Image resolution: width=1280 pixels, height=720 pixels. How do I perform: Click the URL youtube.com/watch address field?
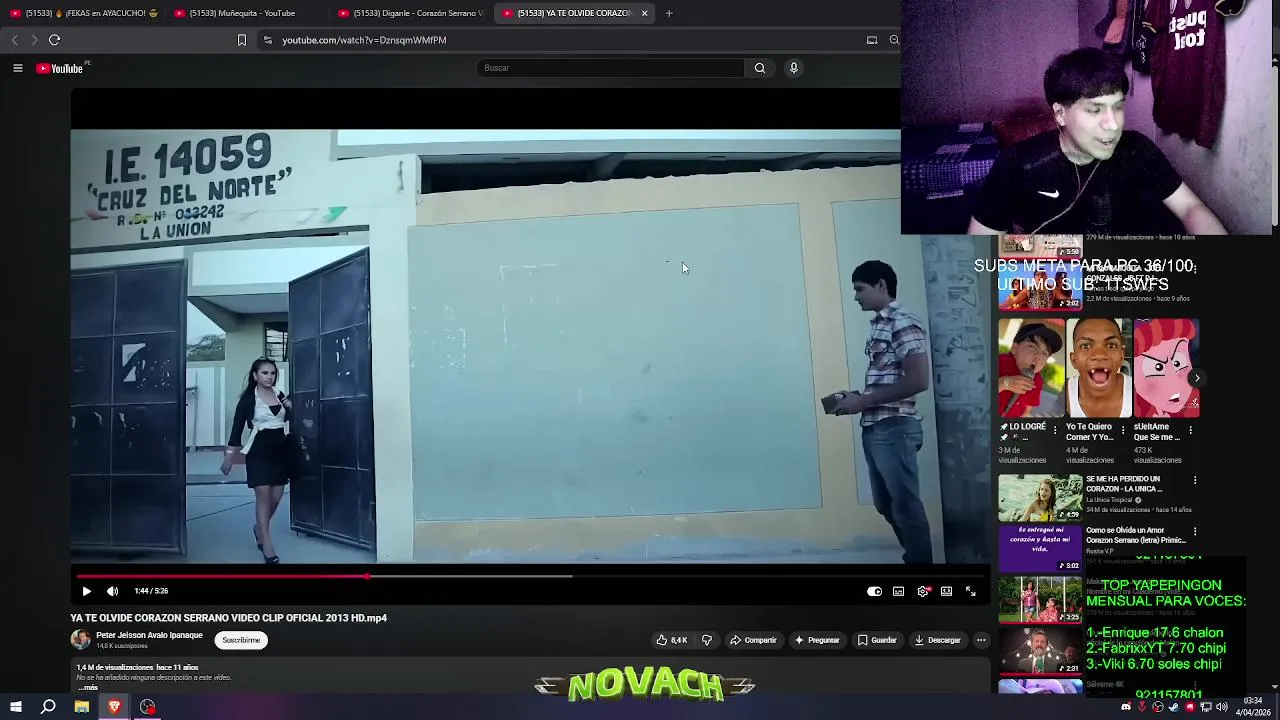(x=364, y=40)
